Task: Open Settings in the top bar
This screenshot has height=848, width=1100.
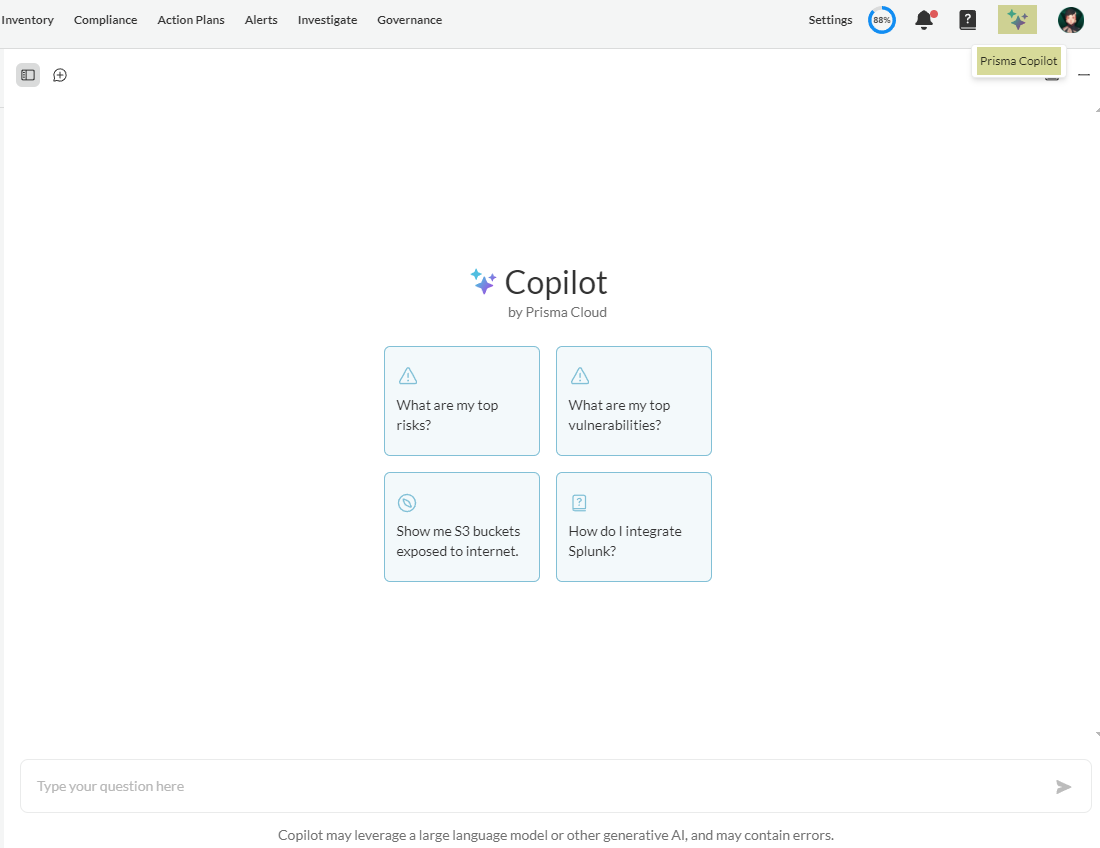Action: coord(830,20)
